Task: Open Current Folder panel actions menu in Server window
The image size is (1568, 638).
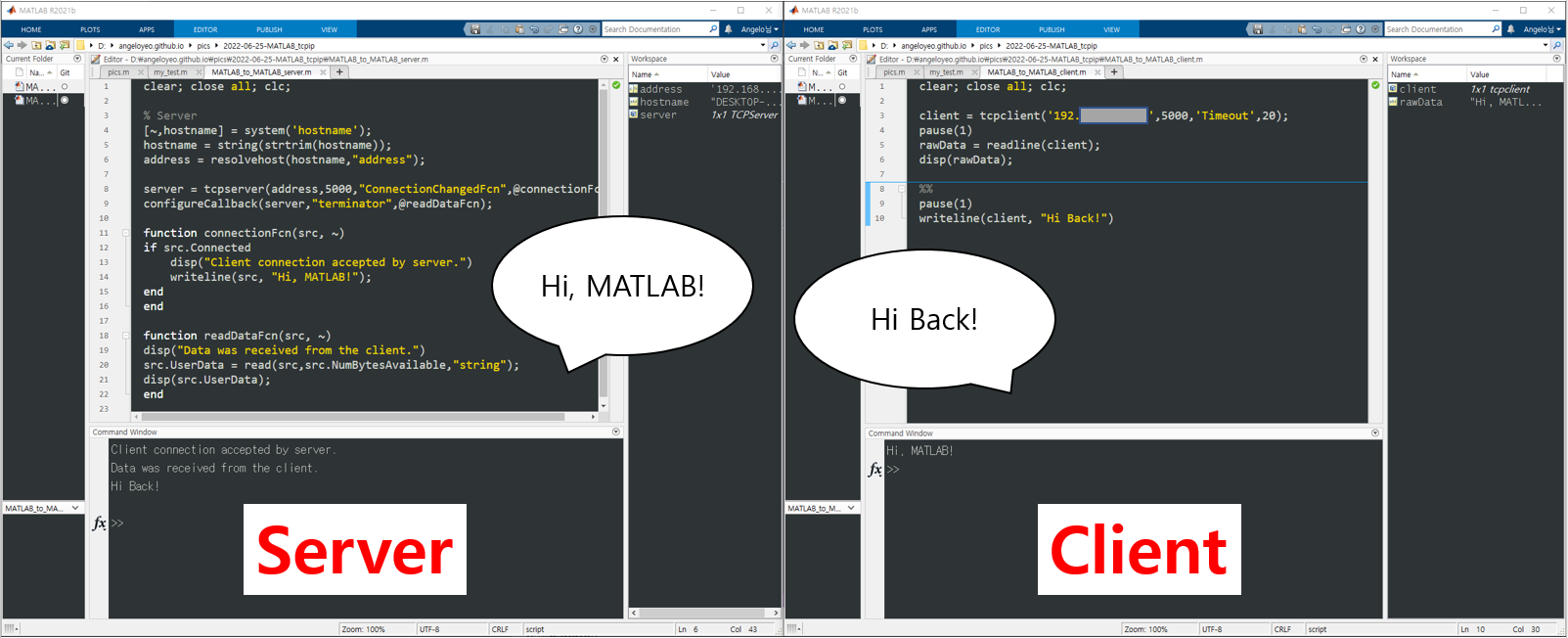Action: pyautogui.click(x=77, y=59)
